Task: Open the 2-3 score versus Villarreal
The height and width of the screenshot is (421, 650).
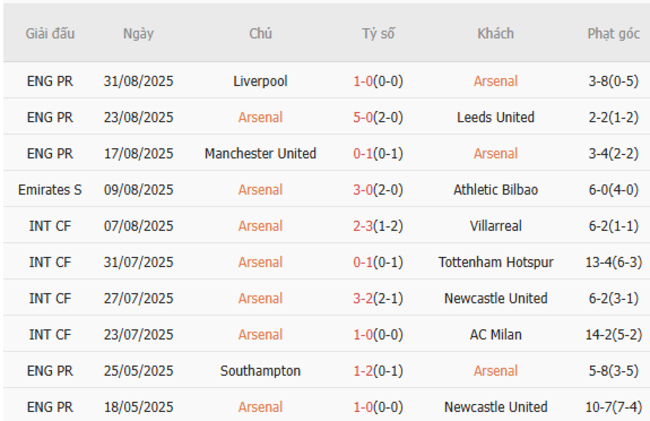Action: tap(377, 226)
